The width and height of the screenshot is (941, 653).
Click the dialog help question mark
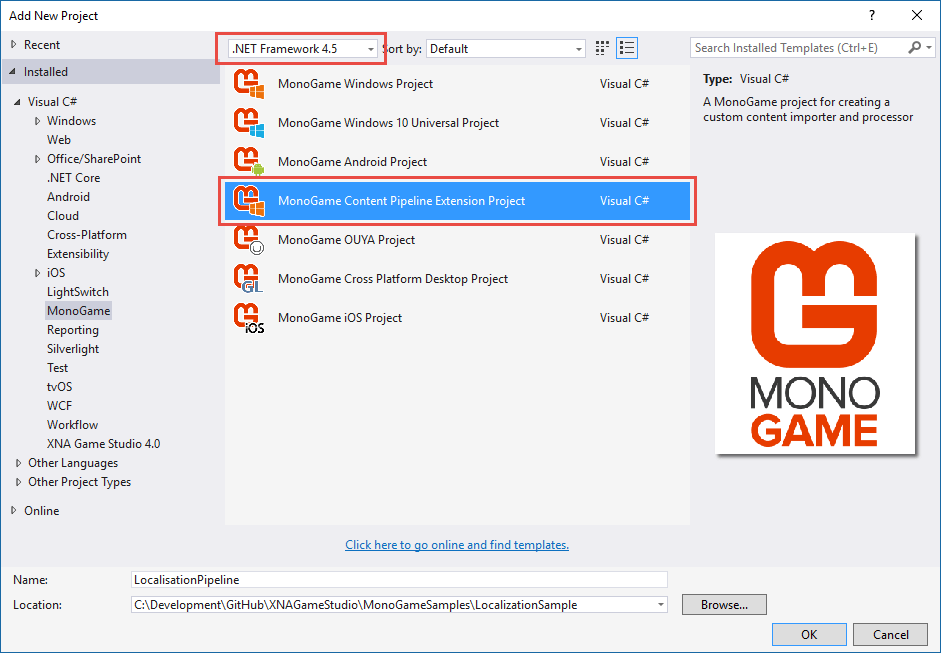tap(872, 16)
